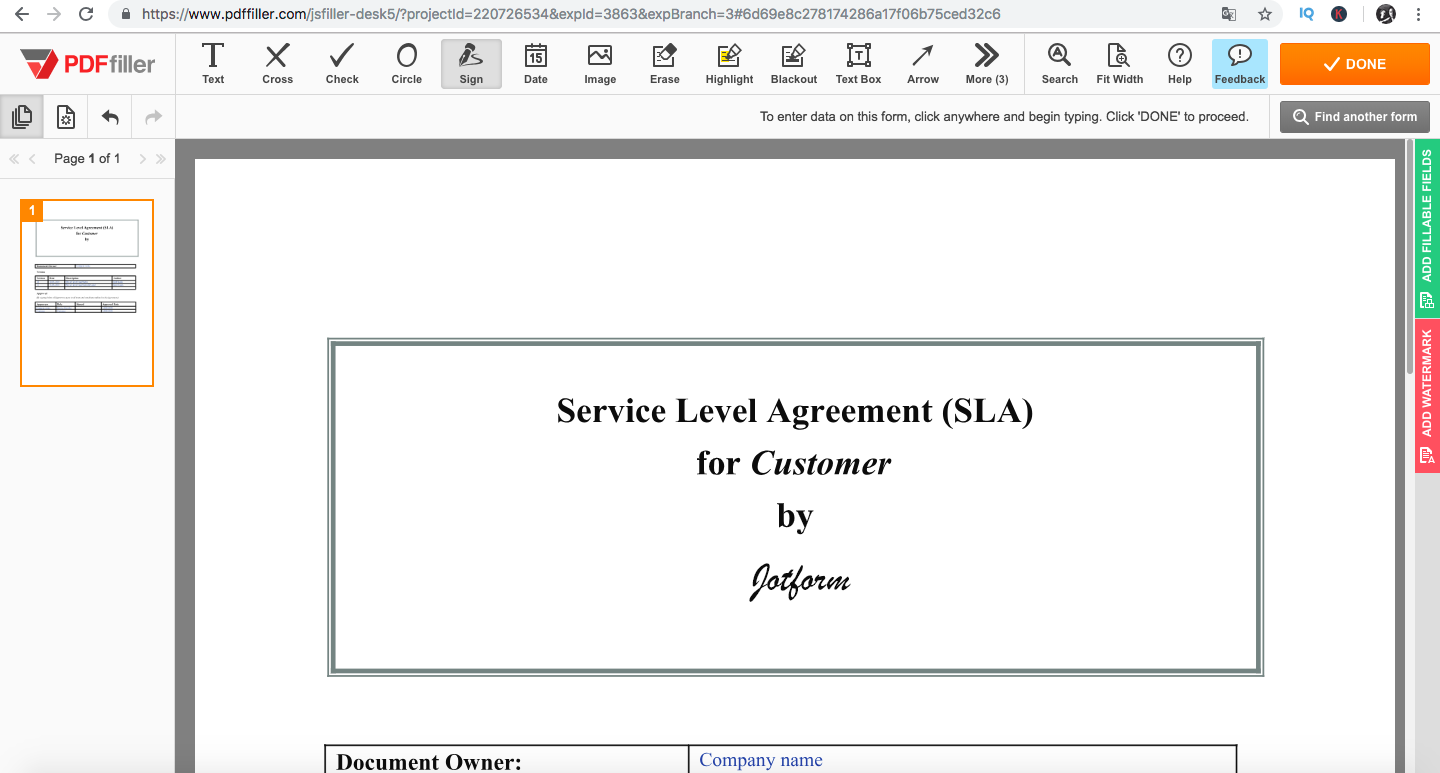Reload the browser page
1440x773 pixels.
point(86,14)
